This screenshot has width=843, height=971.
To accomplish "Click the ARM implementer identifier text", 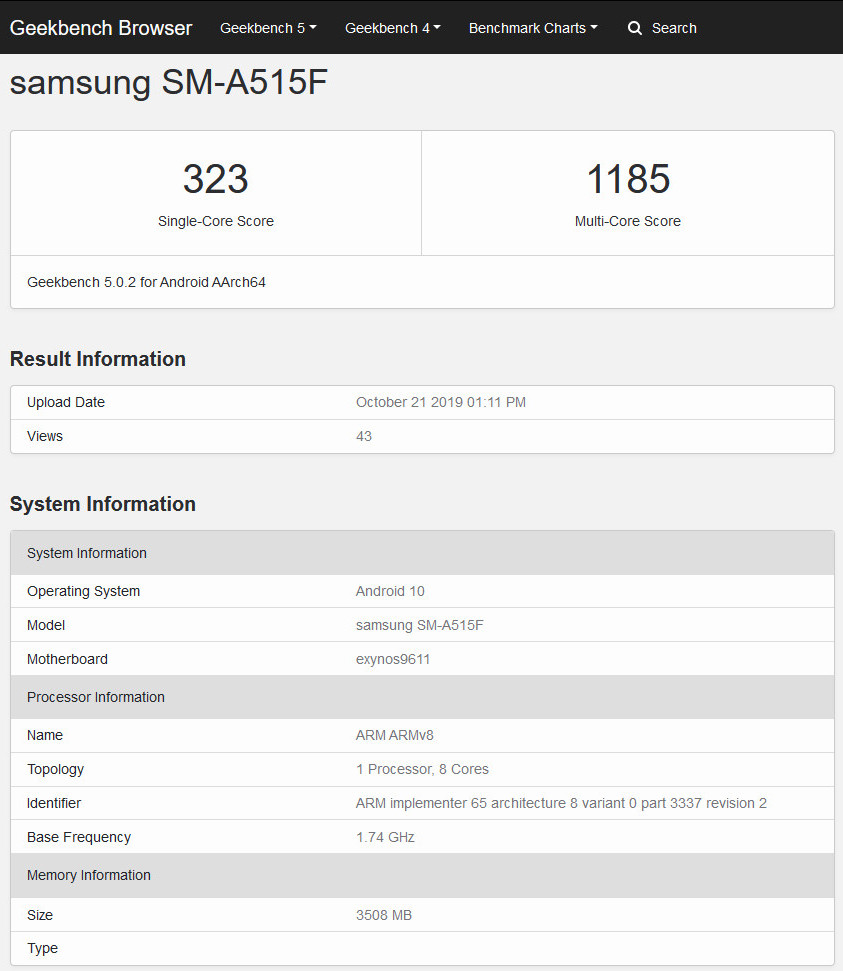I will click(x=561, y=803).
